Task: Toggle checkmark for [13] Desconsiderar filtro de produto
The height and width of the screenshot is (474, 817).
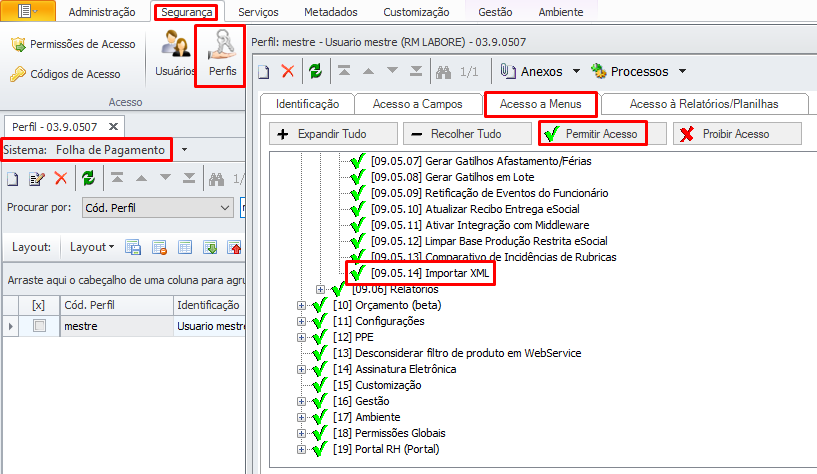Action: pyautogui.click(x=319, y=353)
